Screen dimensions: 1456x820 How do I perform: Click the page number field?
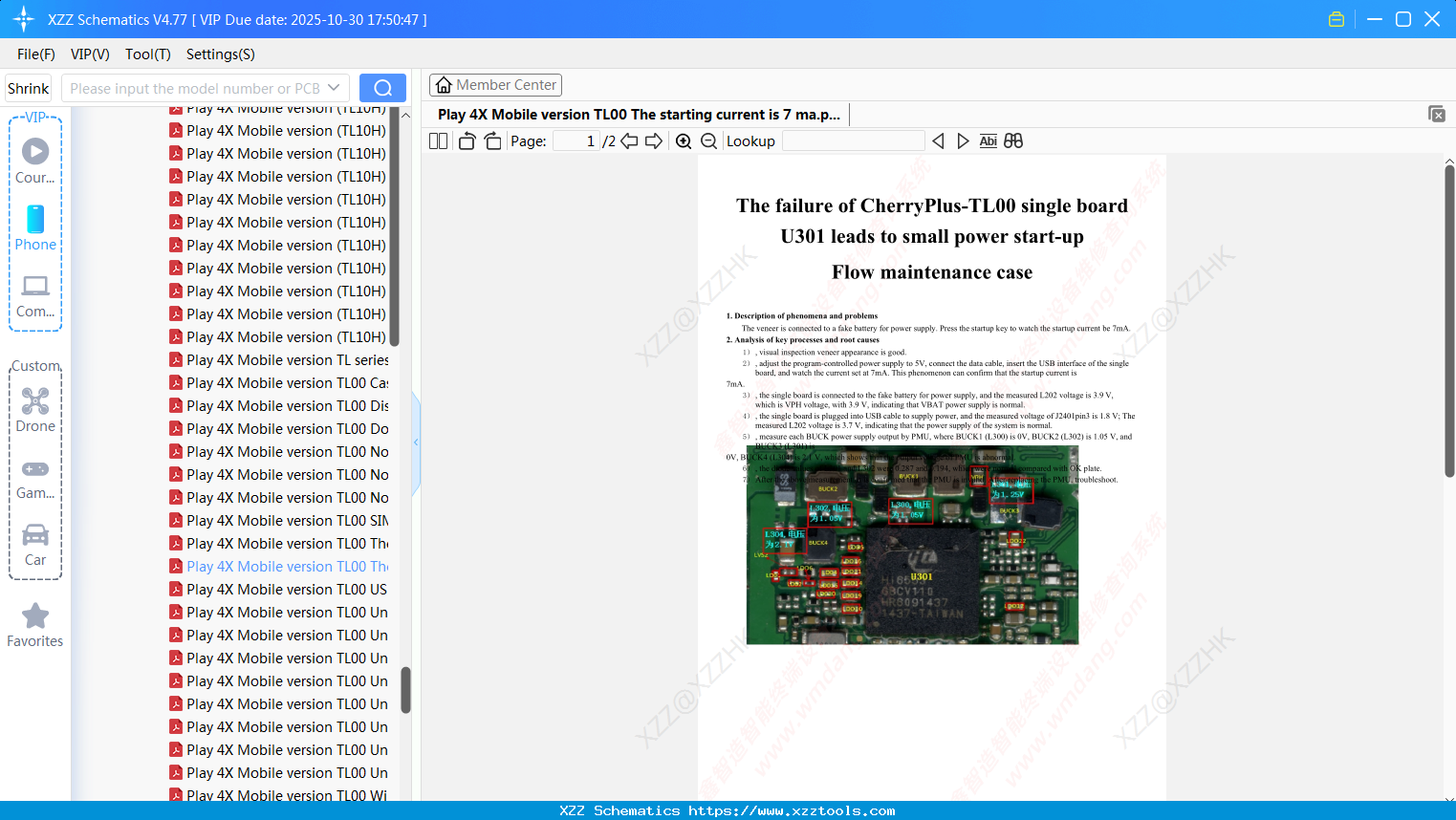576,141
